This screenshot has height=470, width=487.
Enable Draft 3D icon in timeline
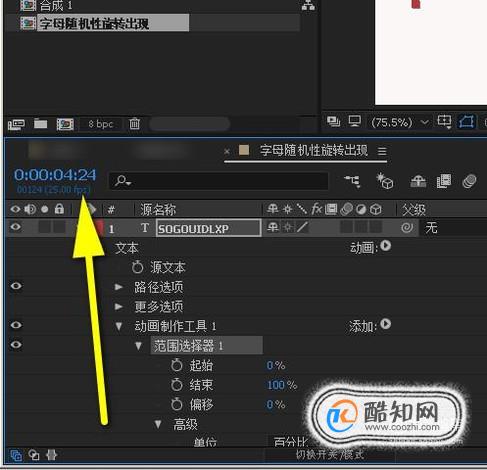[x=385, y=181]
